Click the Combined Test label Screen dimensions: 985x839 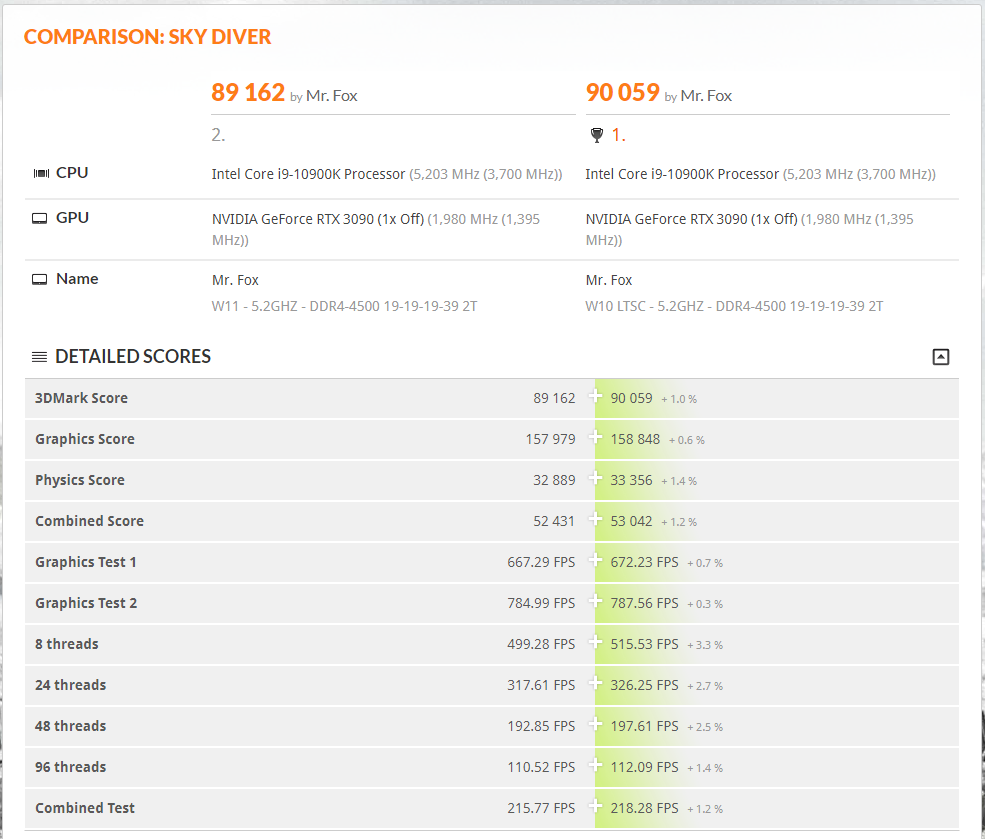(x=85, y=808)
